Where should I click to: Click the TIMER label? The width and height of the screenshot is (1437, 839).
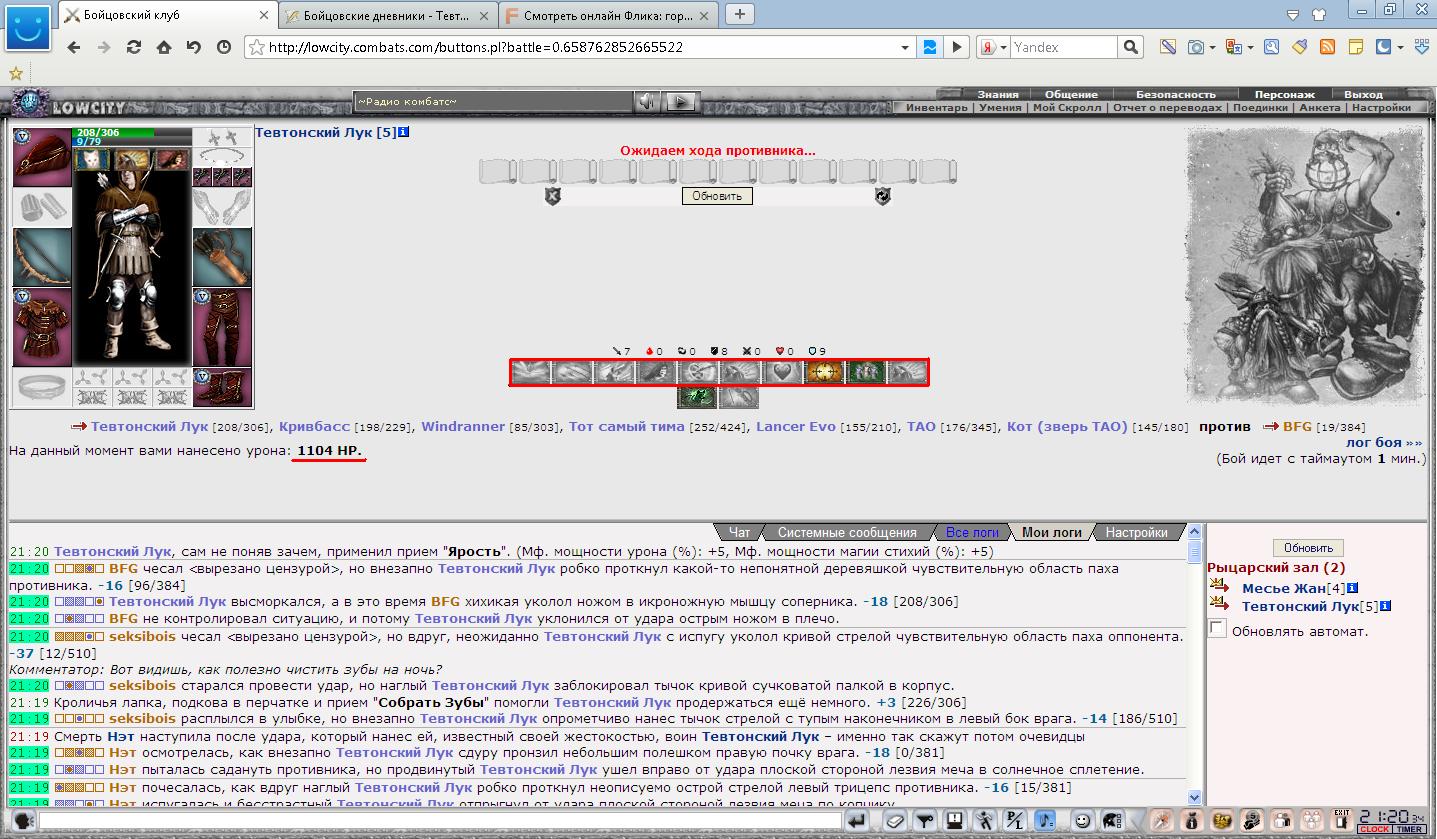(x=1408, y=829)
